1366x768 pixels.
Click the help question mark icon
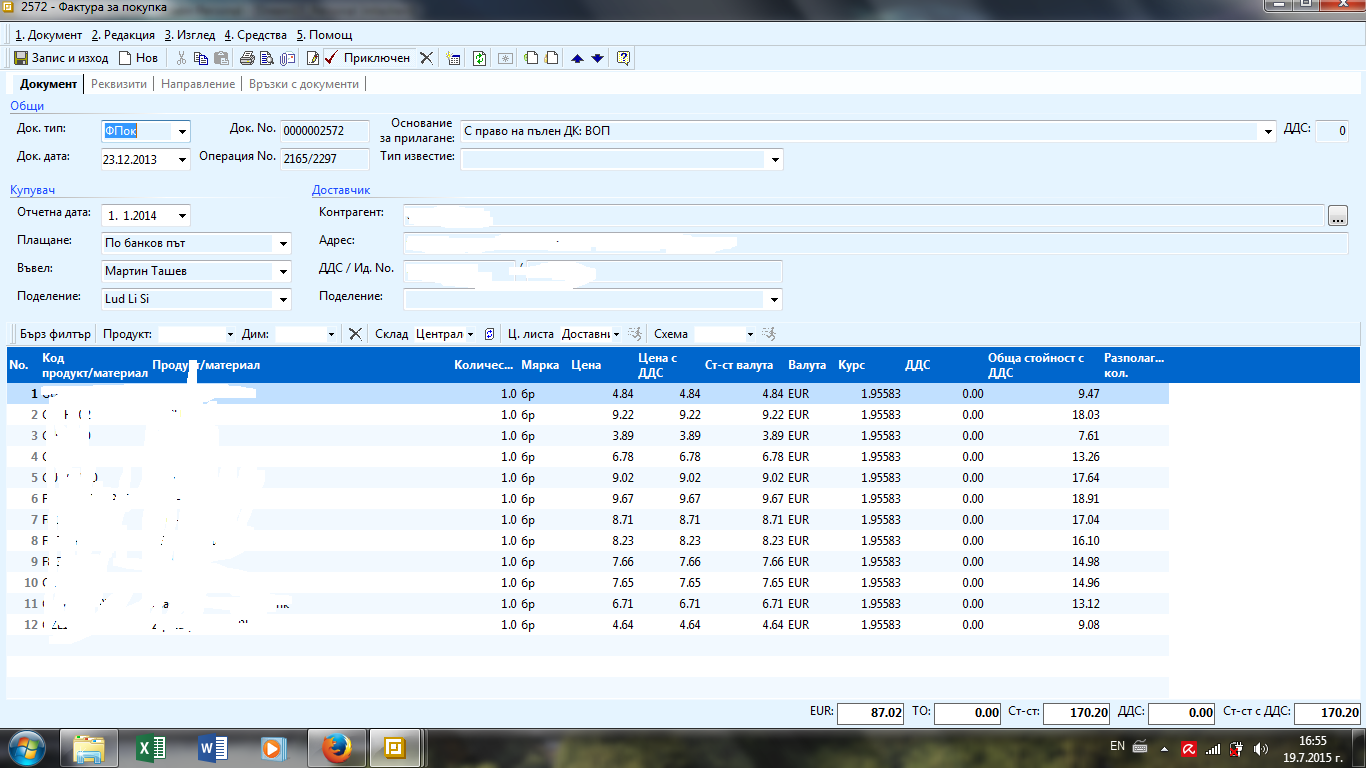(x=623, y=58)
